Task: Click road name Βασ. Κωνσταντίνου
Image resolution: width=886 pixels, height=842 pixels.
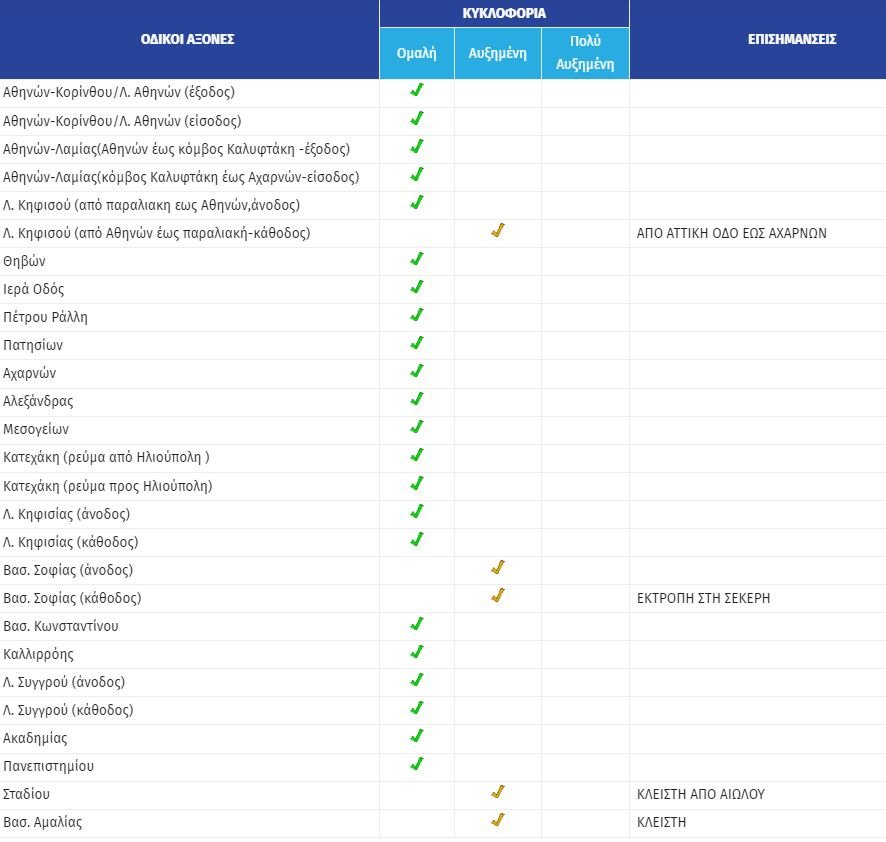Action: tap(60, 626)
